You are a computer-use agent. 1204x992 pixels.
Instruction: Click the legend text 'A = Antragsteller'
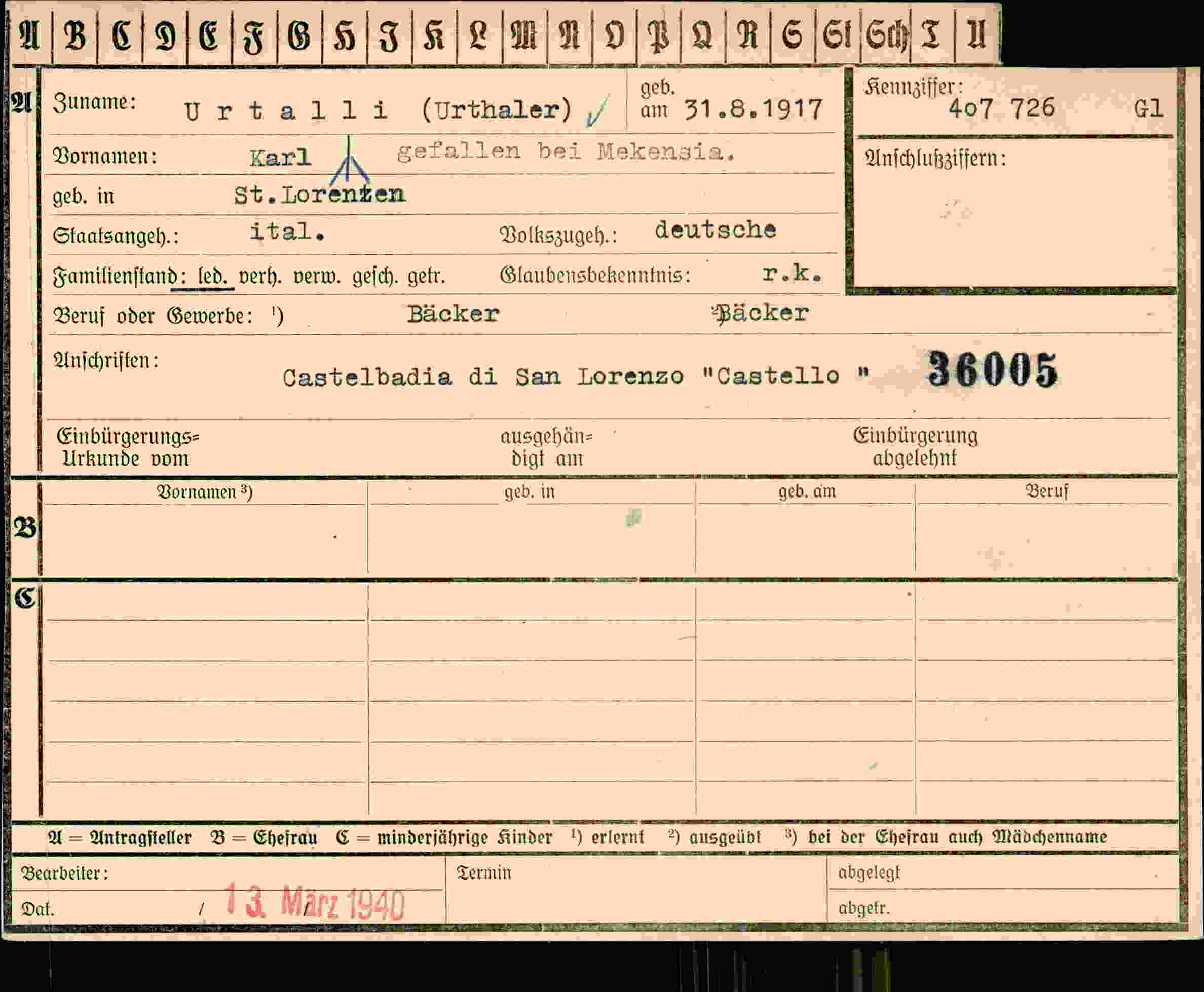120,837
